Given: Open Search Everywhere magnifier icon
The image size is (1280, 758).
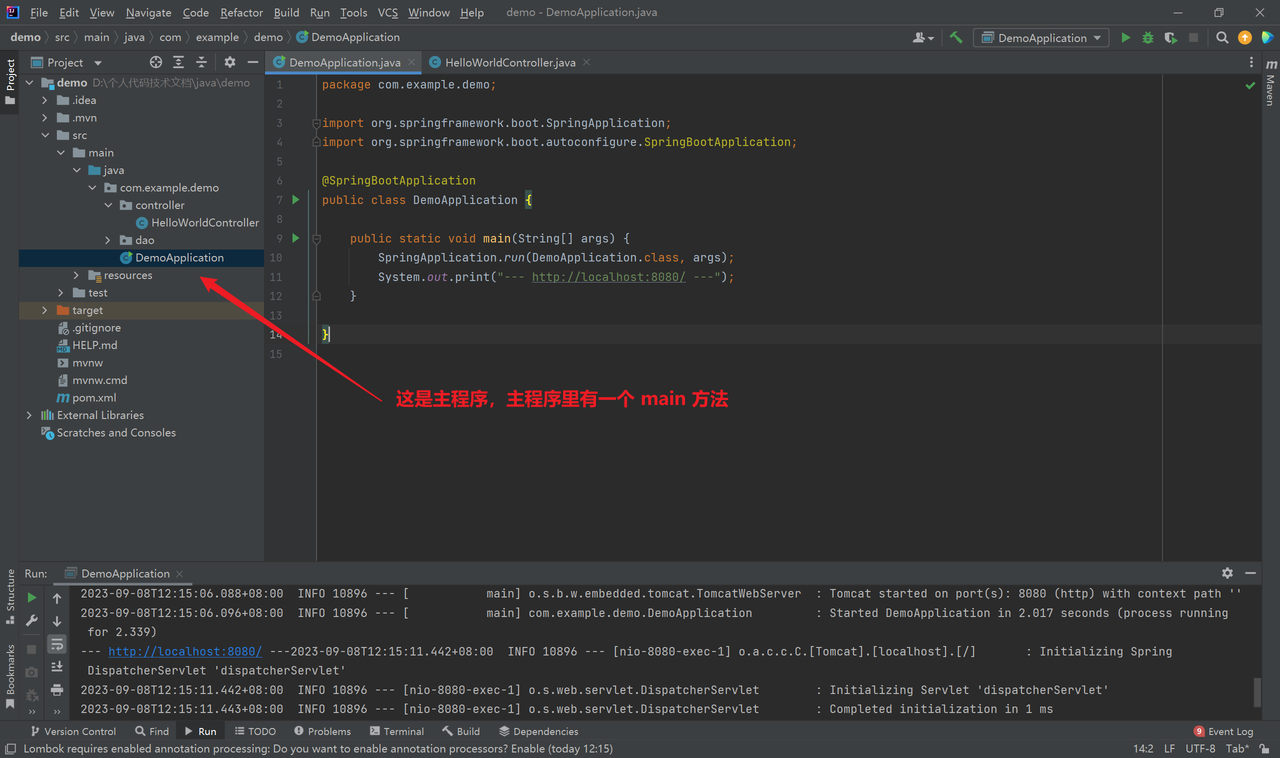Looking at the screenshot, I should tap(1222, 38).
